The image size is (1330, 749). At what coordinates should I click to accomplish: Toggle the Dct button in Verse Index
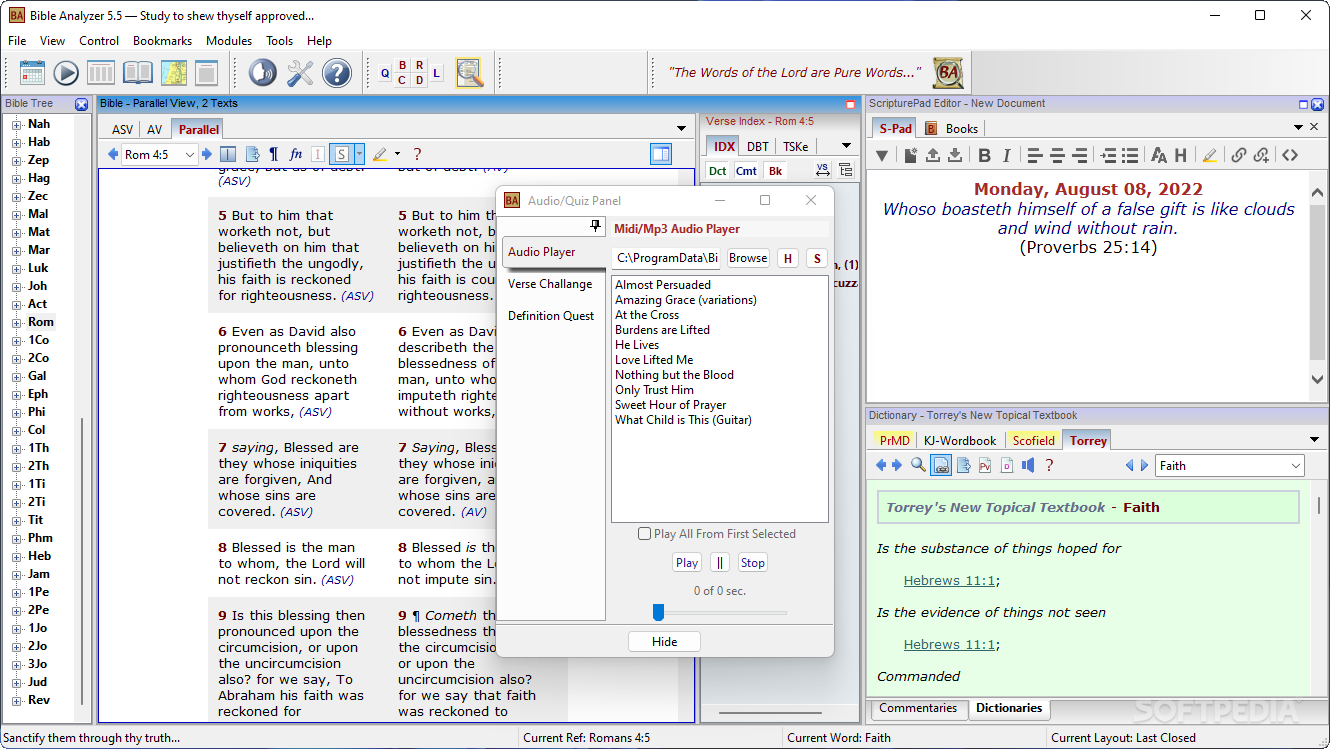[x=718, y=171]
